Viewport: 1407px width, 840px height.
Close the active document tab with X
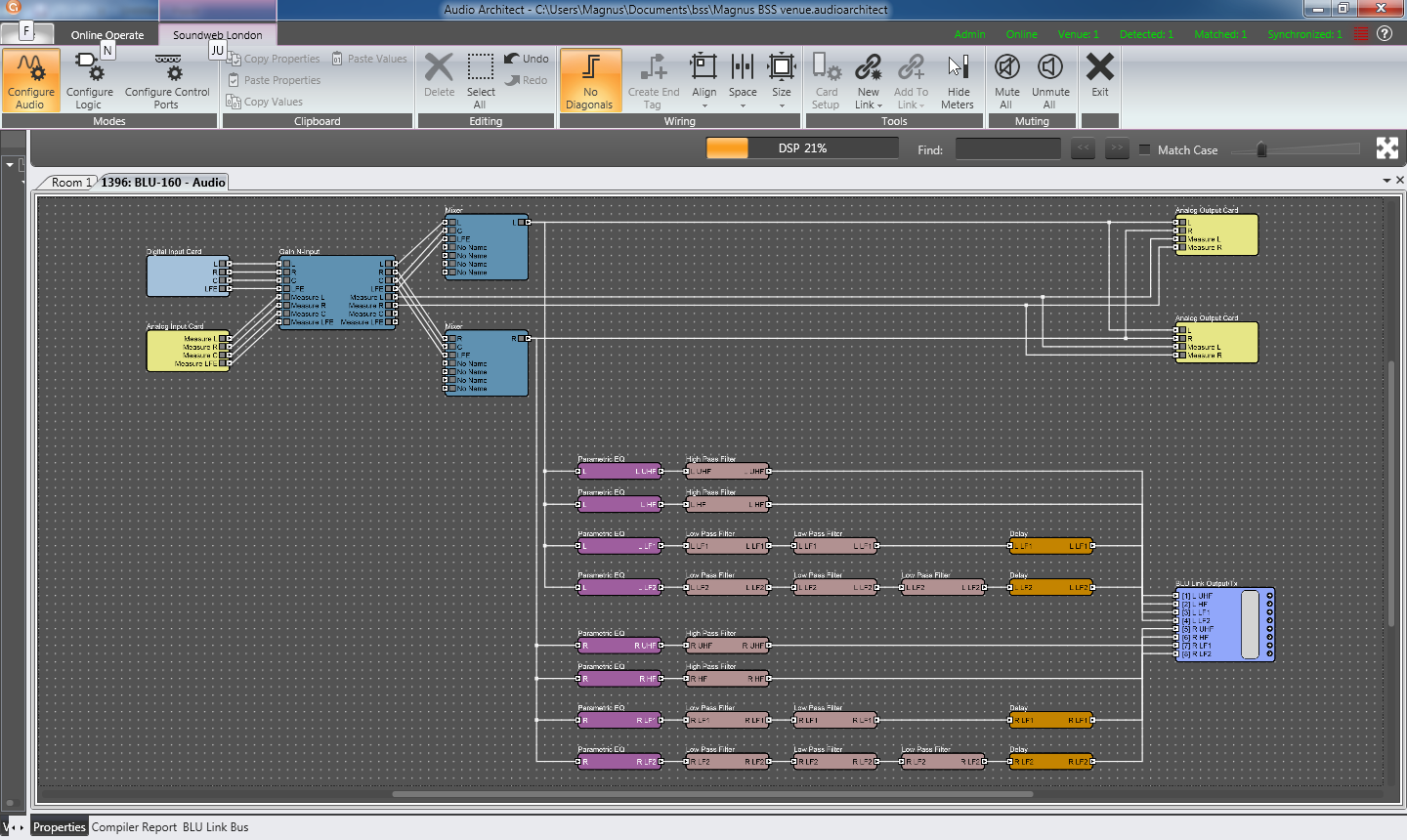[x=1400, y=181]
